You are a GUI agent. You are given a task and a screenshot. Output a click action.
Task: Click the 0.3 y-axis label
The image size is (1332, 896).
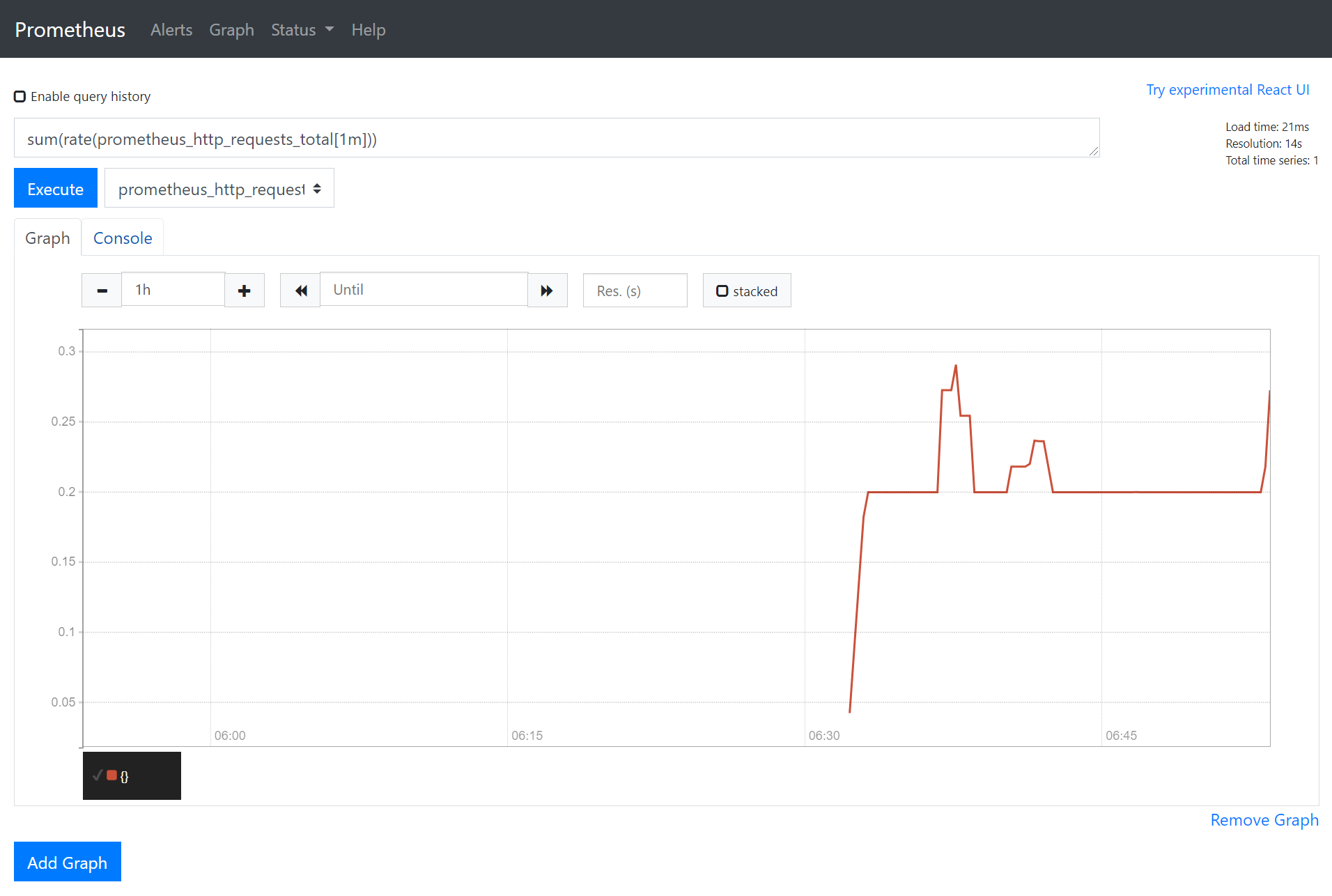[67, 351]
